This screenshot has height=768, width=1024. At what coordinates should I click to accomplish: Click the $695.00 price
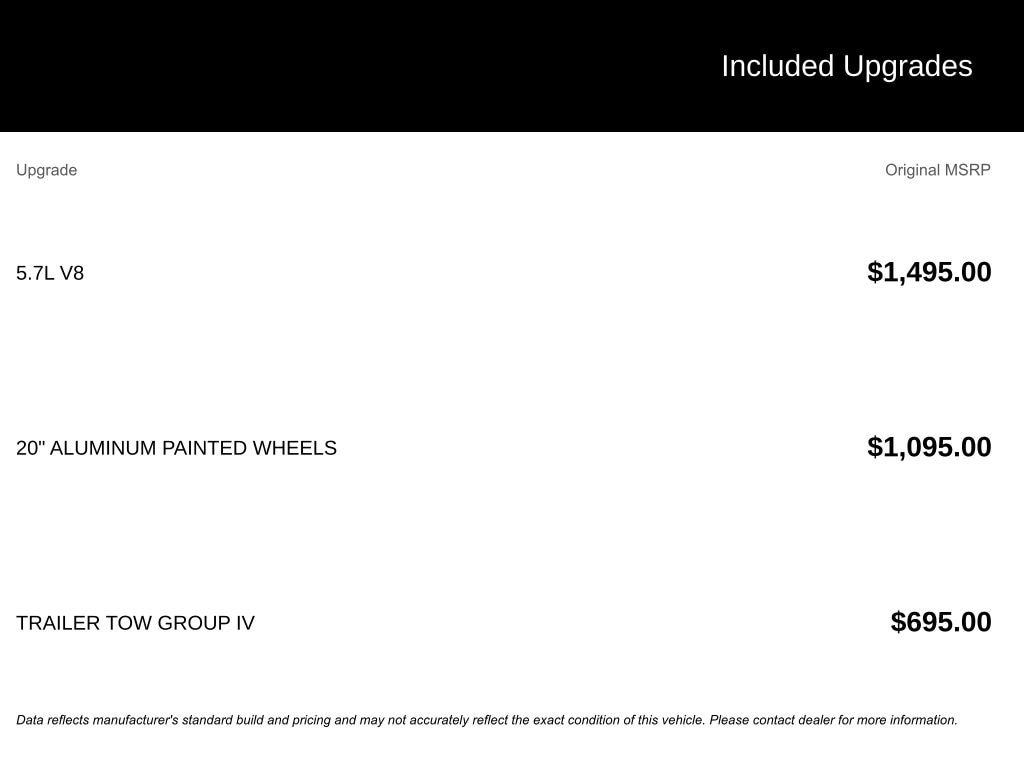(x=941, y=622)
